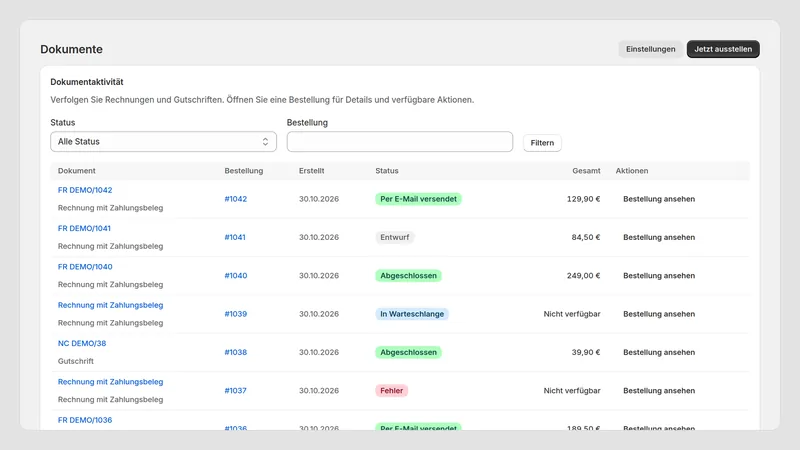Click Bestellung ansehen for order #1042
The image size is (800, 450).
pyautogui.click(x=659, y=199)
